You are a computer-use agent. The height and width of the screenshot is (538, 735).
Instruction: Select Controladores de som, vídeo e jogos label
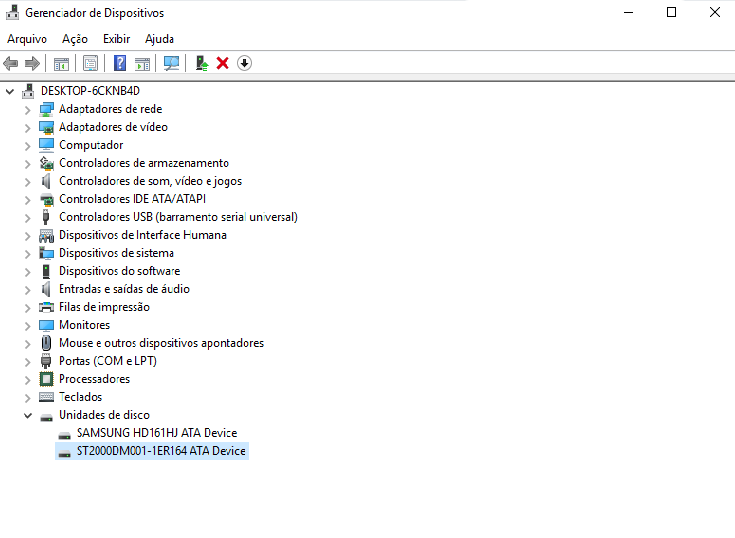click(x=150, y=181)
